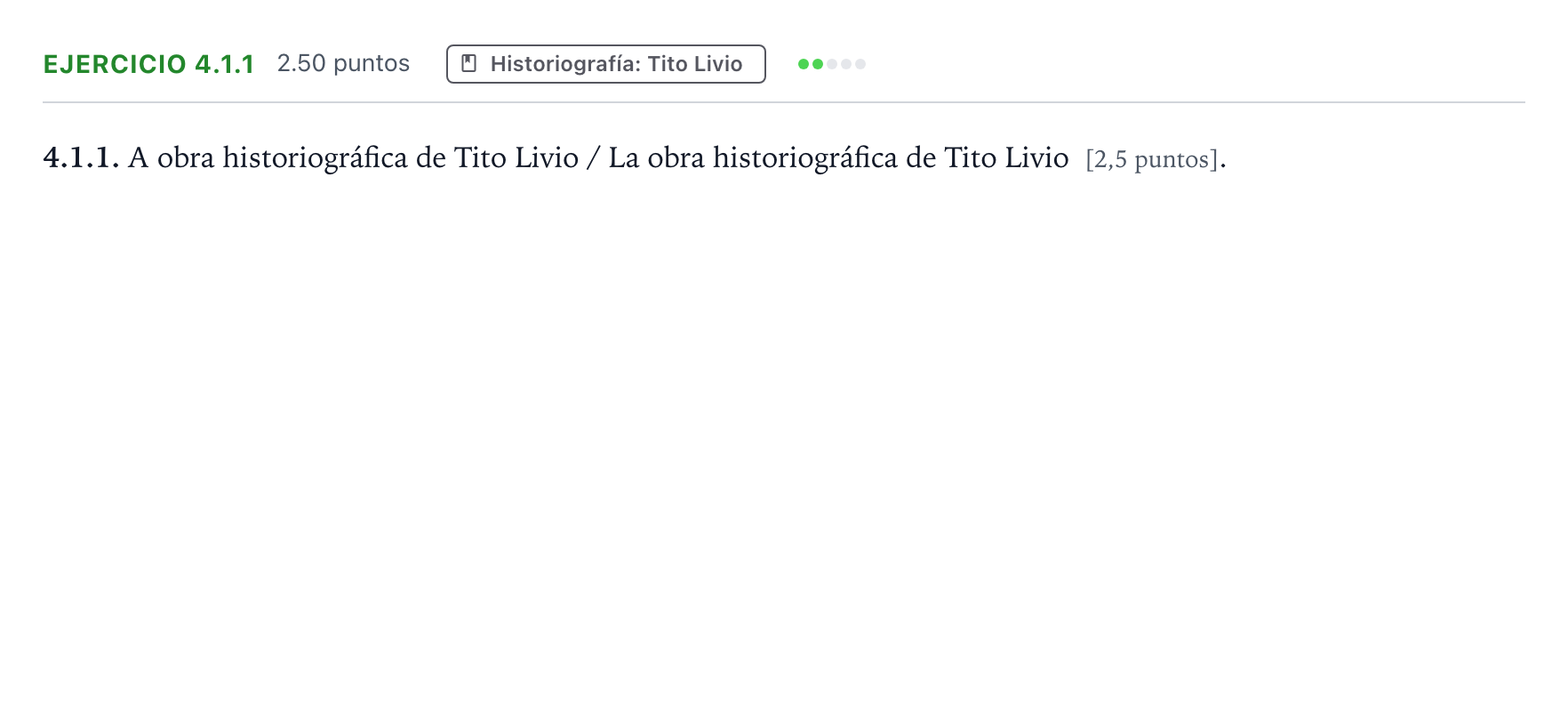The height and width of the screenshot is (724, 1568).
Task: Click 'Tito Livio' inside the tag label
Action: pos(695,64)
